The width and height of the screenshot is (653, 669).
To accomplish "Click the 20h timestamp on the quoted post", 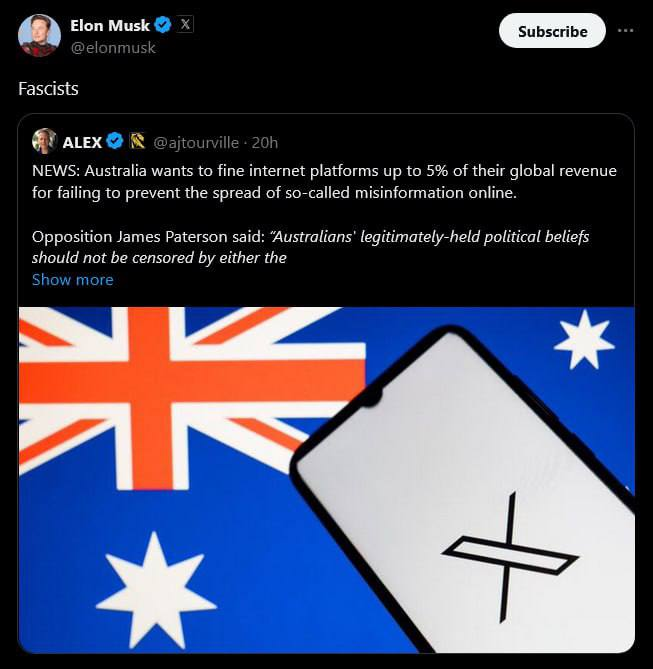I will (x=265, y=142).
